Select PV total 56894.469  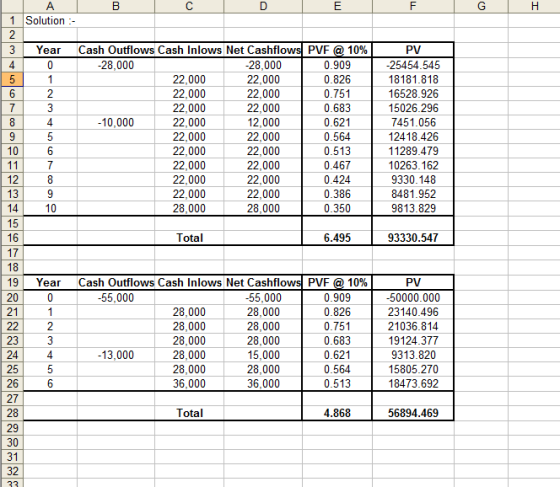(x=413, y=413)
